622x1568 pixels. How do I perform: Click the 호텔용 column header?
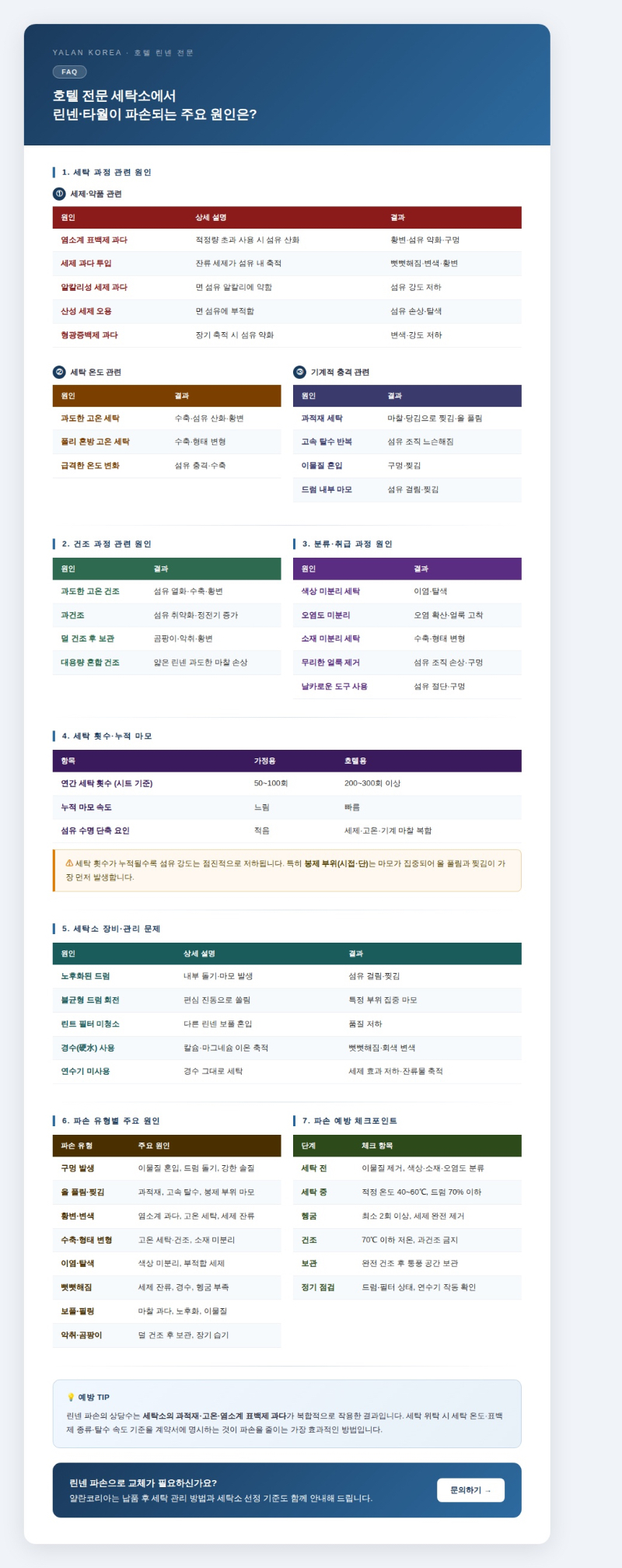355,761
